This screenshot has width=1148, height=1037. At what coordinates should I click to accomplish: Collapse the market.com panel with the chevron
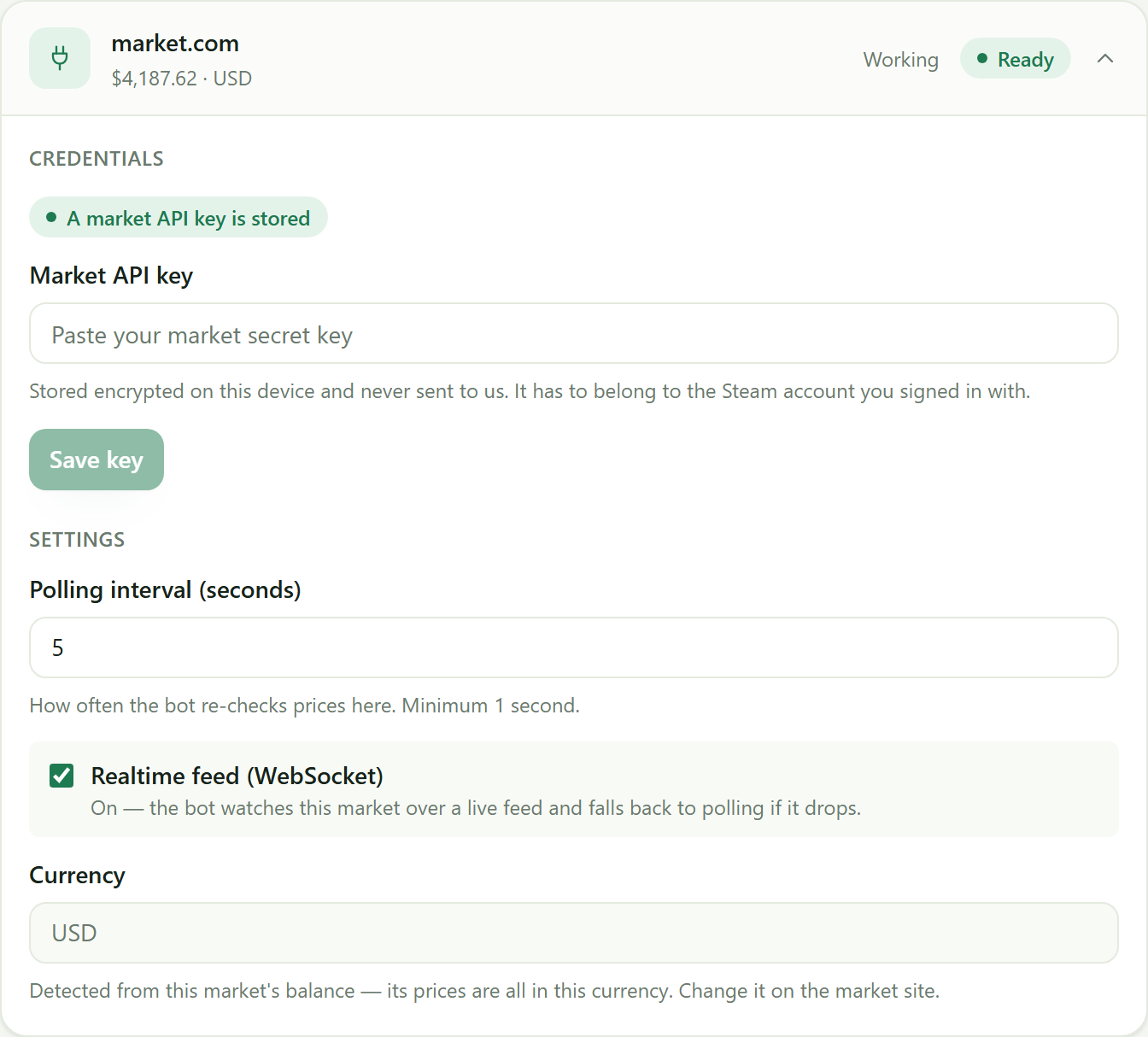[1105, 58]
